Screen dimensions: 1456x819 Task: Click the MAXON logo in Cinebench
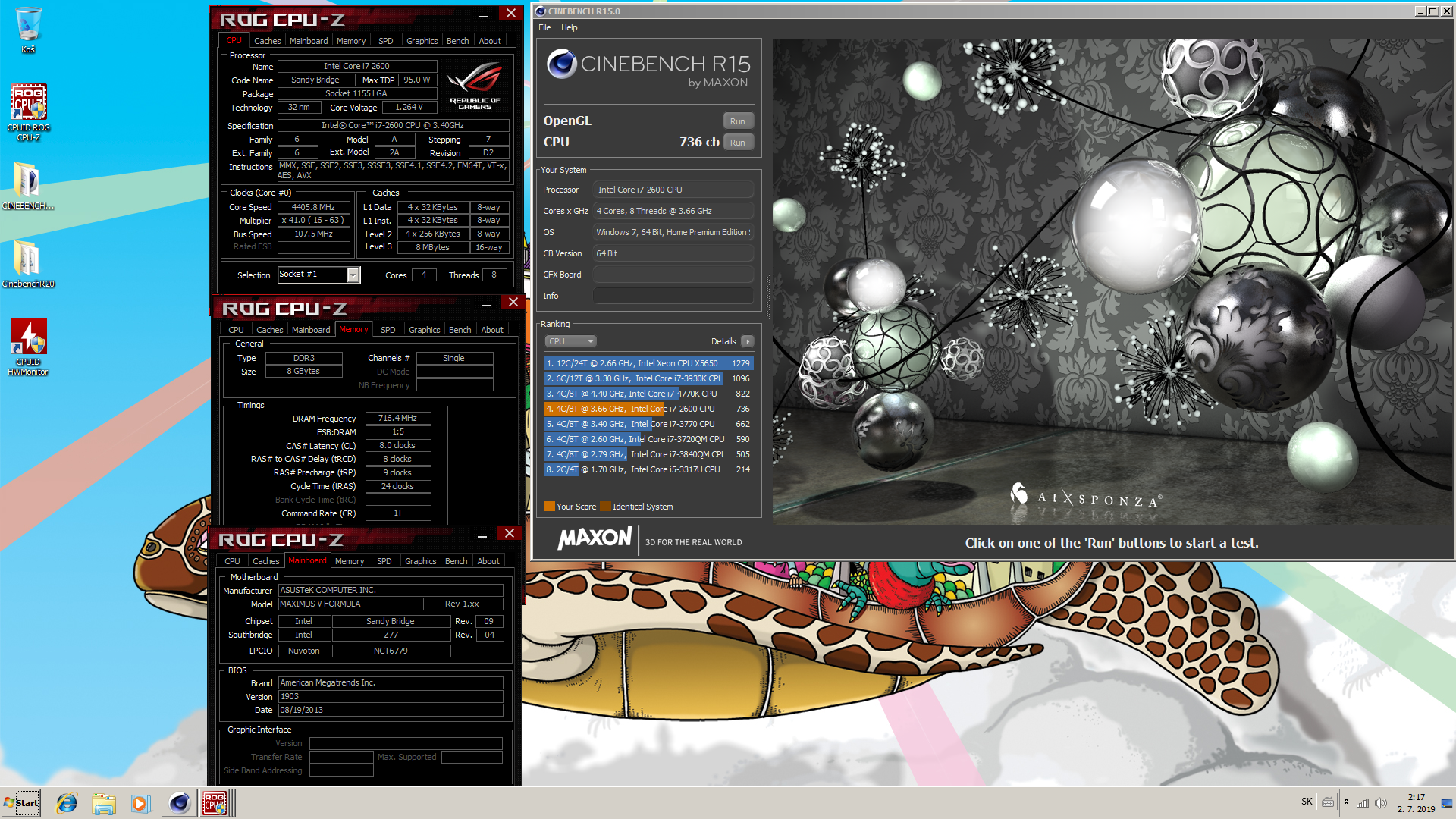(595, 539)
